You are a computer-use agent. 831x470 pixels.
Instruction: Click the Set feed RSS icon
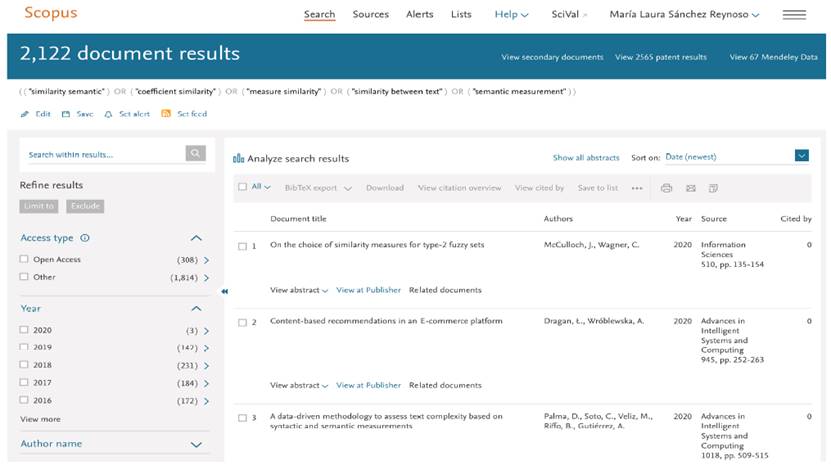166,114
